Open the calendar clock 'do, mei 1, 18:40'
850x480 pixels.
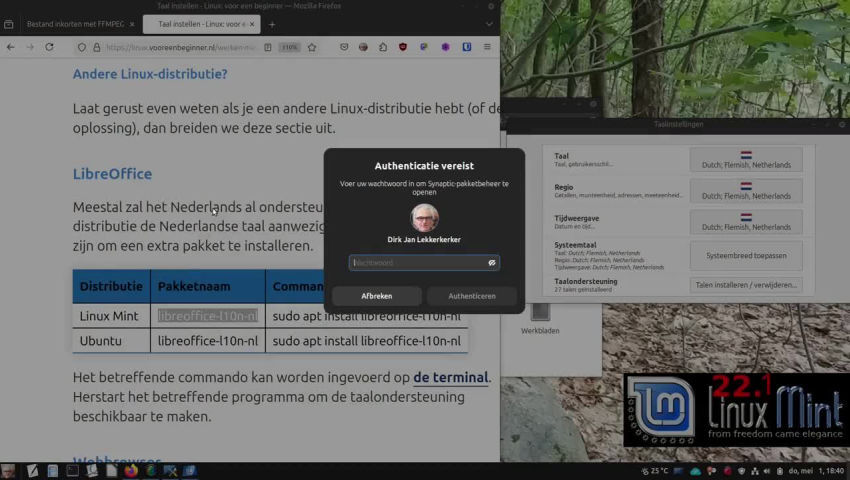[x=816, y=471]
